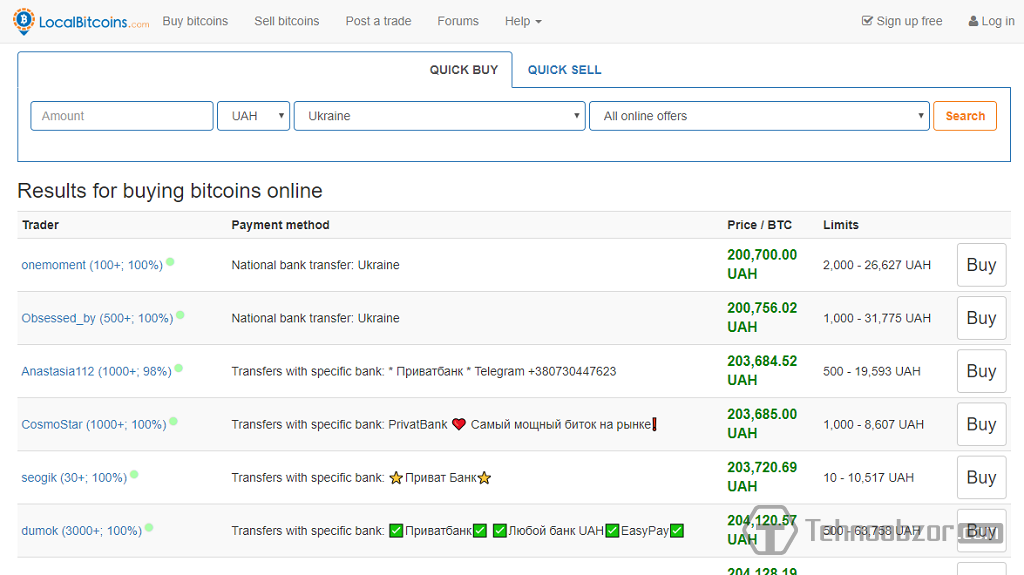The height and width of the screenshot is (575, 1024).
Task: Open Buy bitcoins page
Action: 195,21
